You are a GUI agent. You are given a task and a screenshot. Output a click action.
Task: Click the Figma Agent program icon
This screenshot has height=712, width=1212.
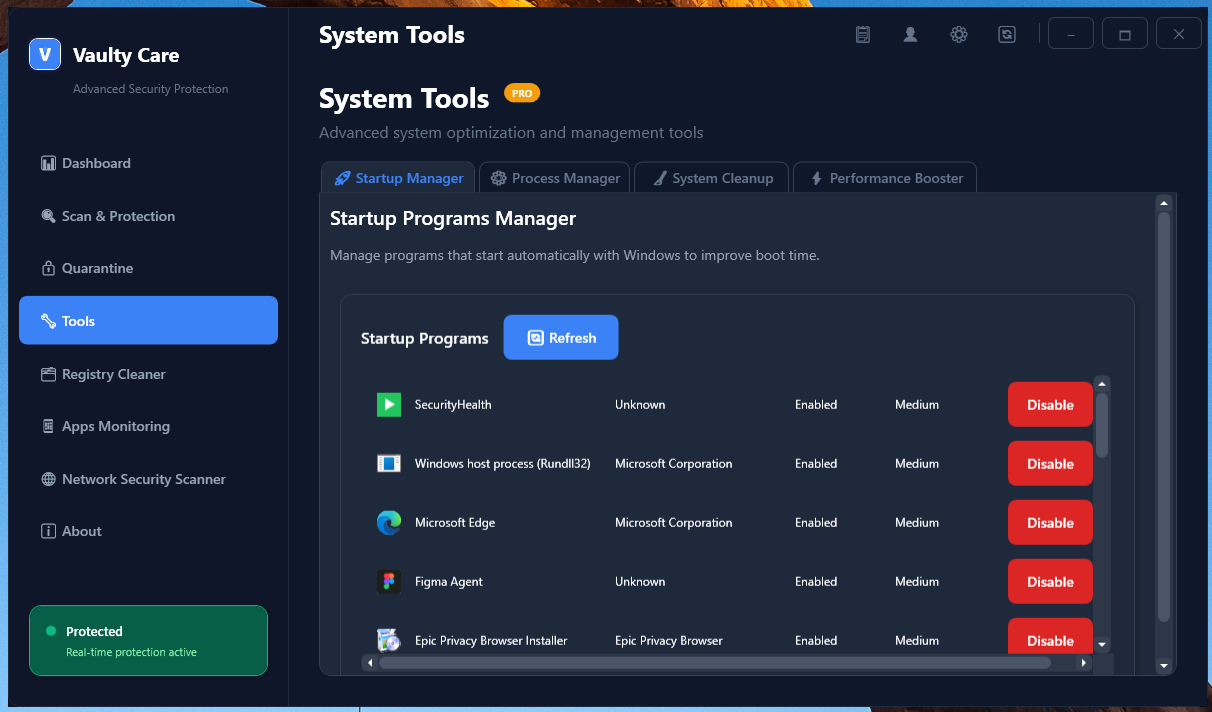point(389,581)
